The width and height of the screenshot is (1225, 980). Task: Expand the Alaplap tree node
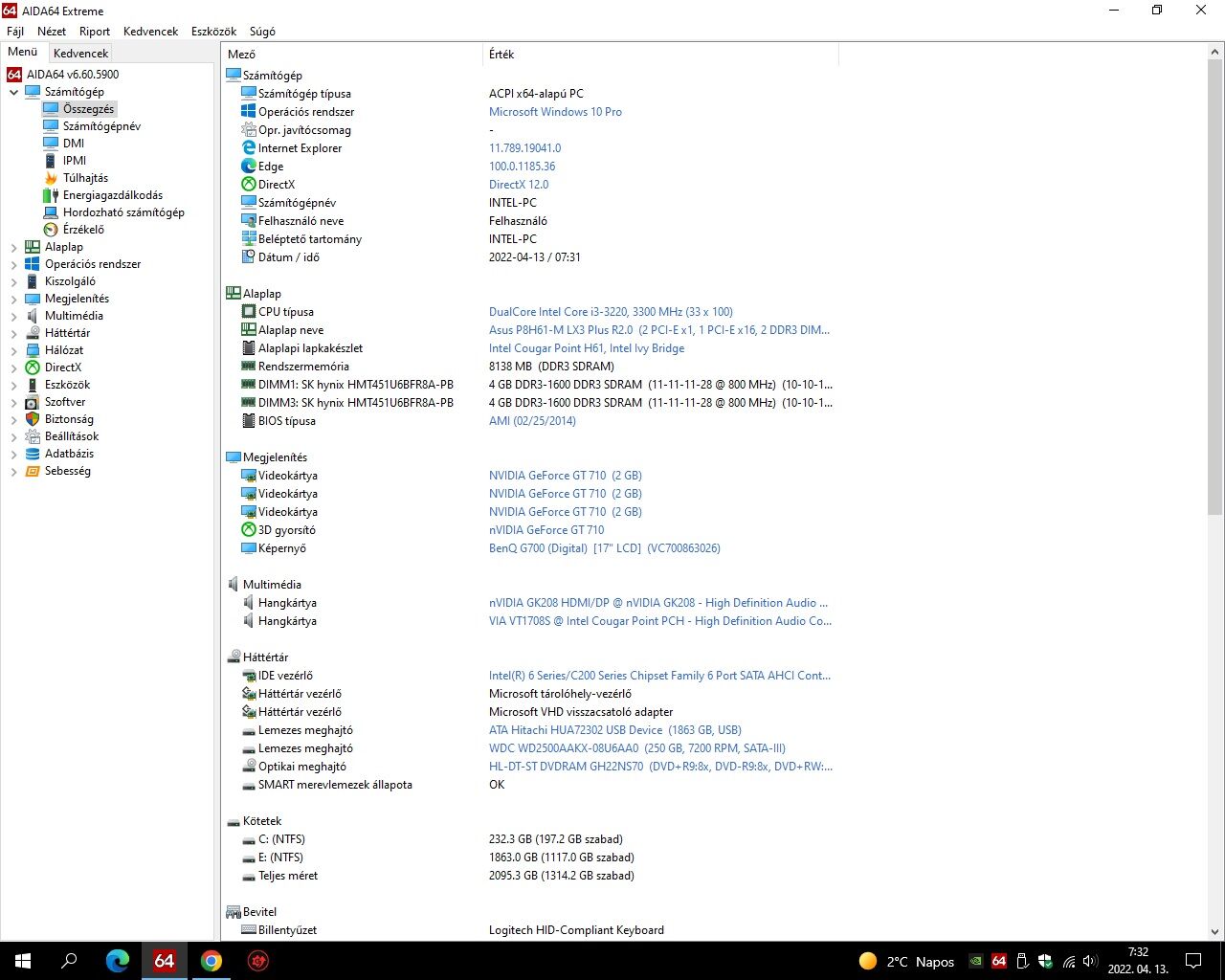click(x=13, y=247)
